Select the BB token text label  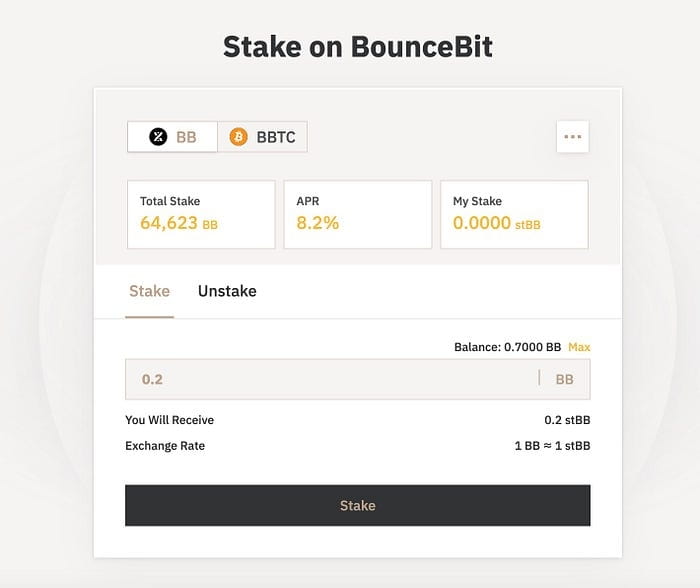coord(186,137)
